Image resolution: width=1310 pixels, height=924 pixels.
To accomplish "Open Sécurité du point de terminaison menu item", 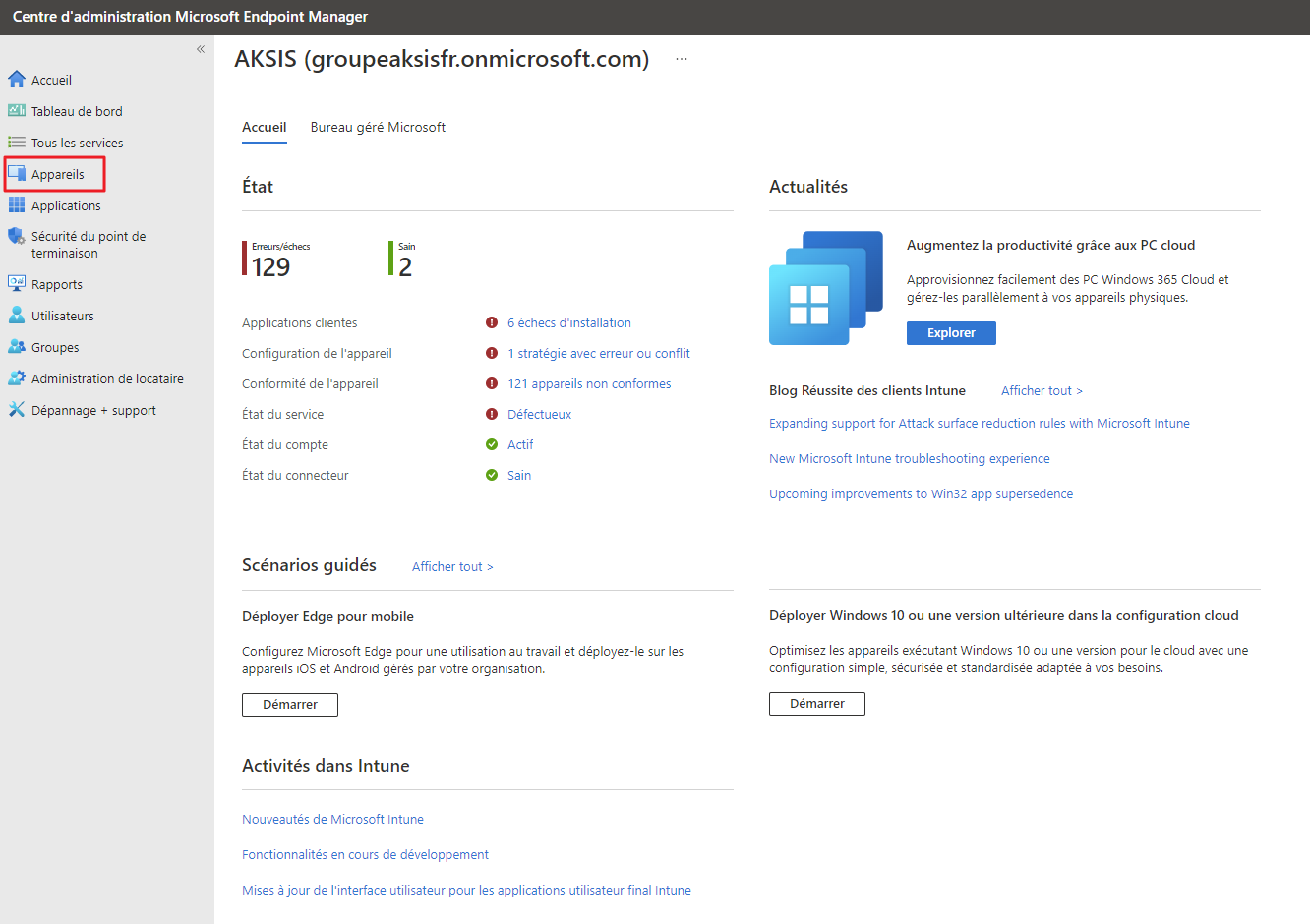I will tap(89, 245).
